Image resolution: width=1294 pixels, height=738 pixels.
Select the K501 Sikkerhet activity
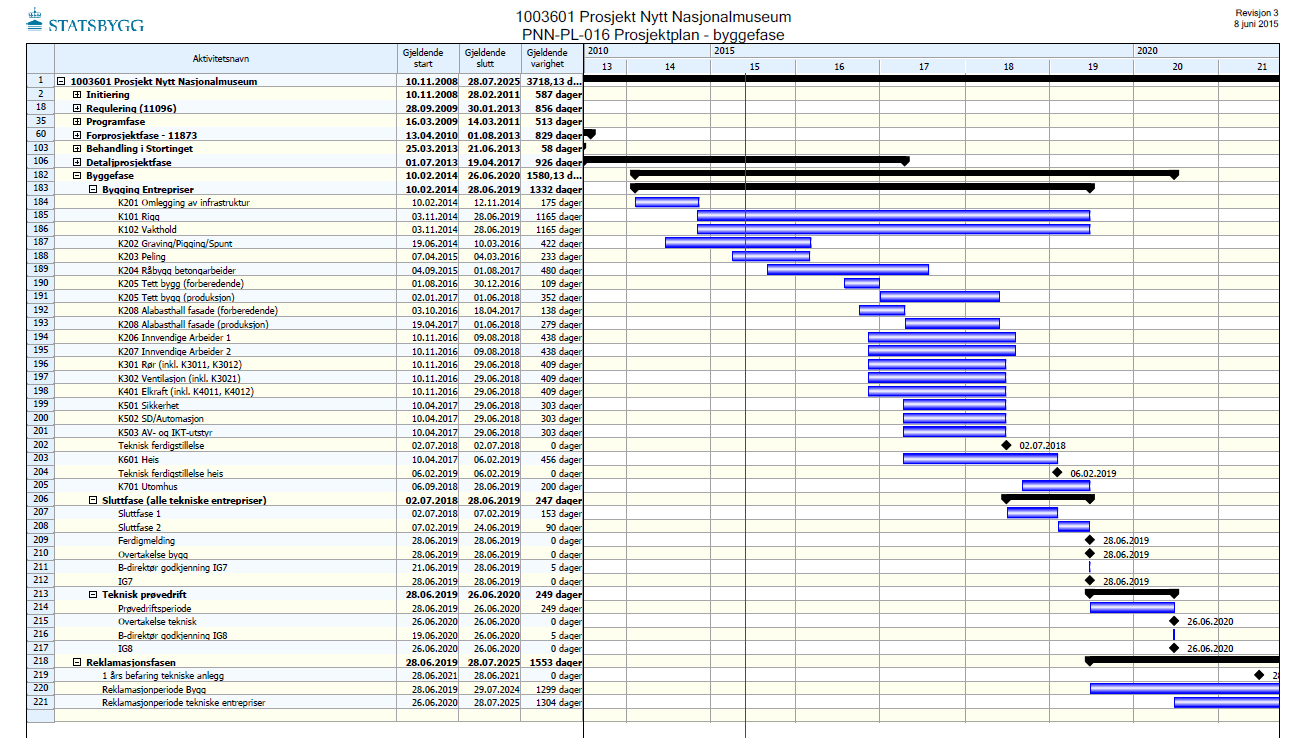[304, 405]
